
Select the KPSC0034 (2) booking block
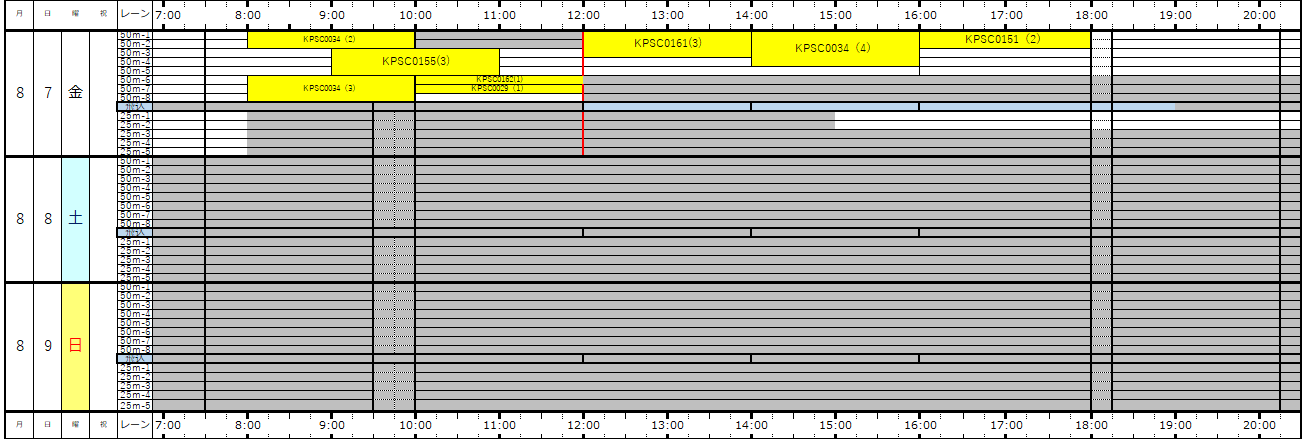pyautogui.click(x=331, y=39)
